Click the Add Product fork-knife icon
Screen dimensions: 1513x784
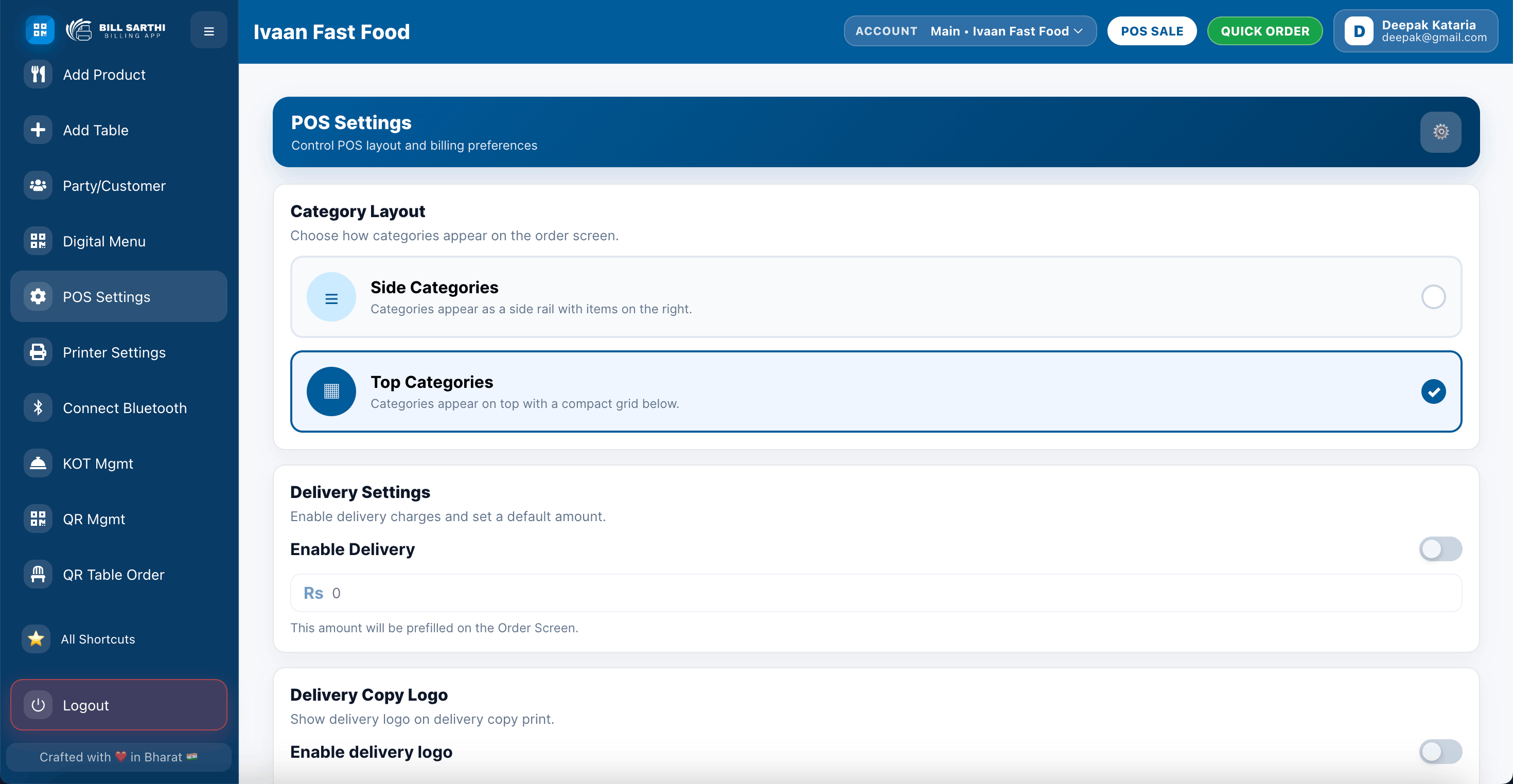[38, 74]
